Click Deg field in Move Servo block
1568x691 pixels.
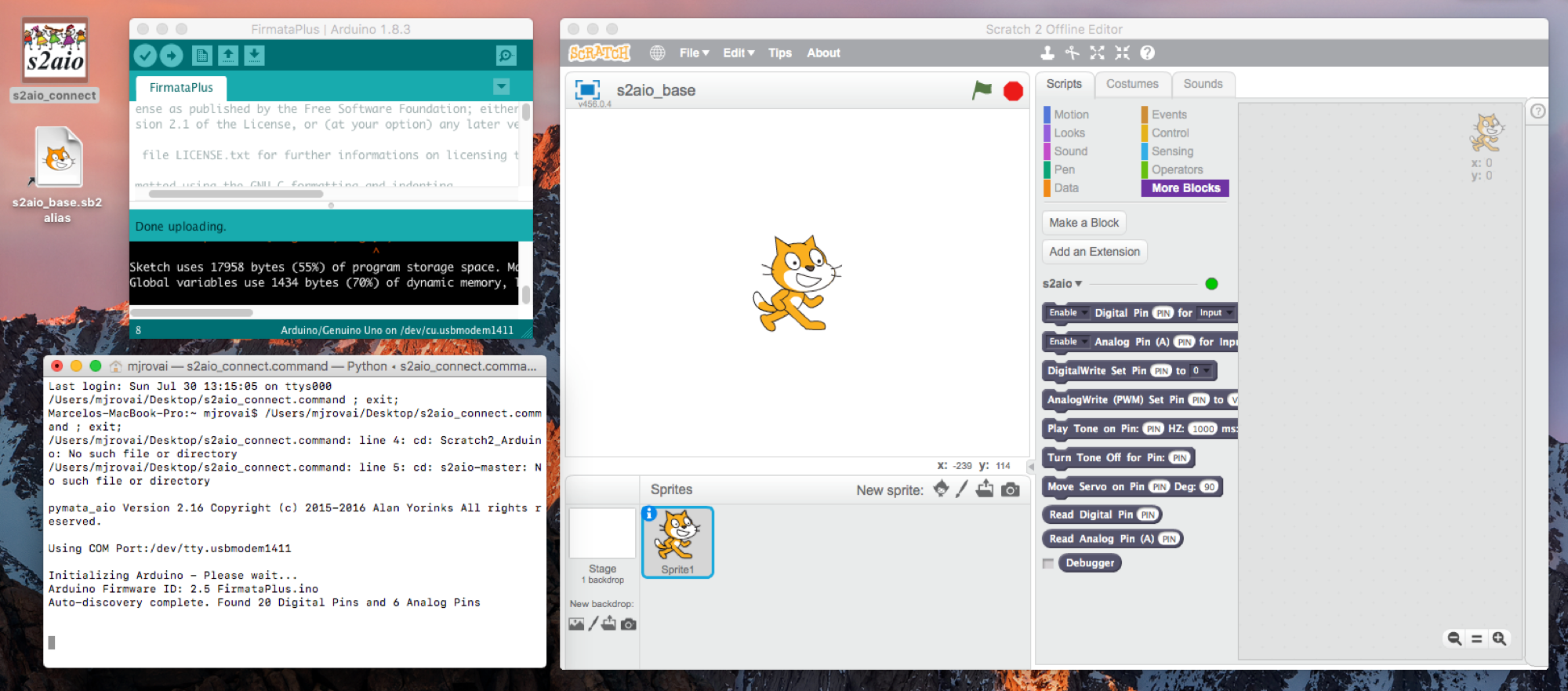click(x=1209, y=487)
